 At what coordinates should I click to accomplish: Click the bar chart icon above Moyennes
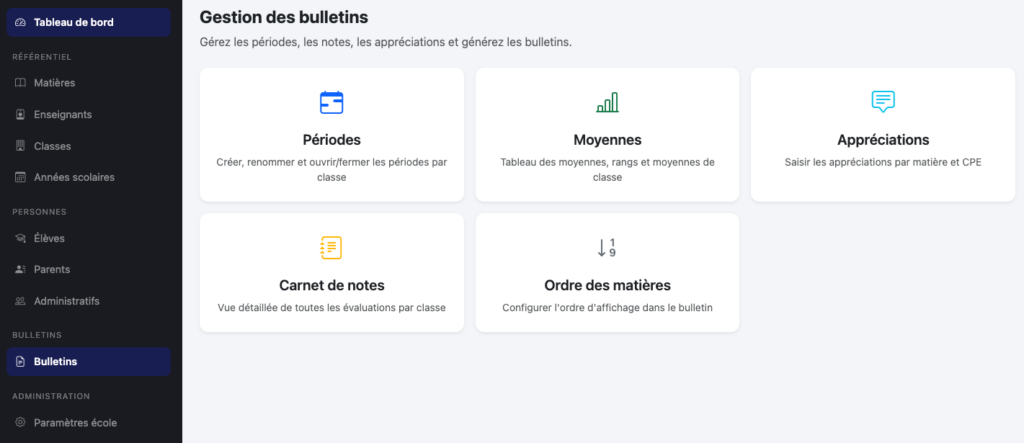click(607, 102)
